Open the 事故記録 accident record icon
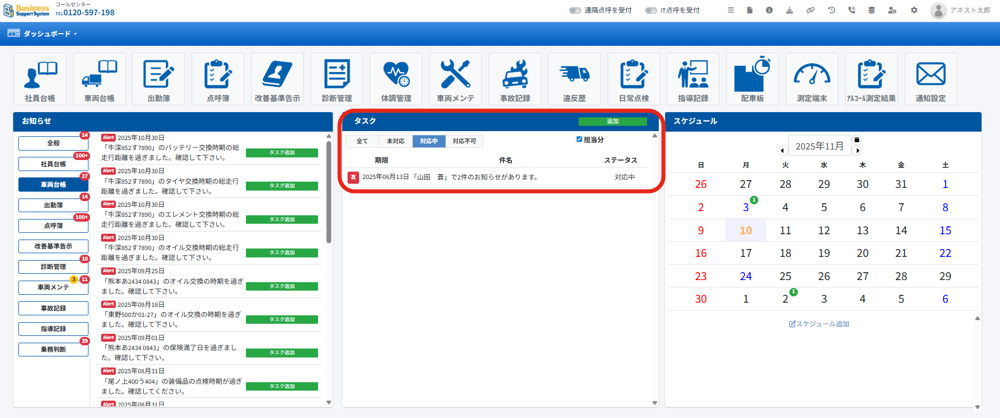Viewport: 1000px width, 418px height. 515,79
